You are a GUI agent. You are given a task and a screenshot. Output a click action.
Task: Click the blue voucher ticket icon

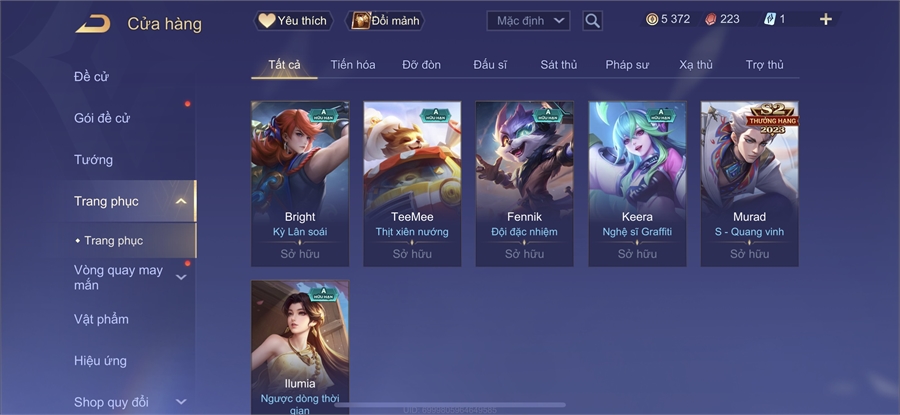pyautogui.click(x=770, y=20)
